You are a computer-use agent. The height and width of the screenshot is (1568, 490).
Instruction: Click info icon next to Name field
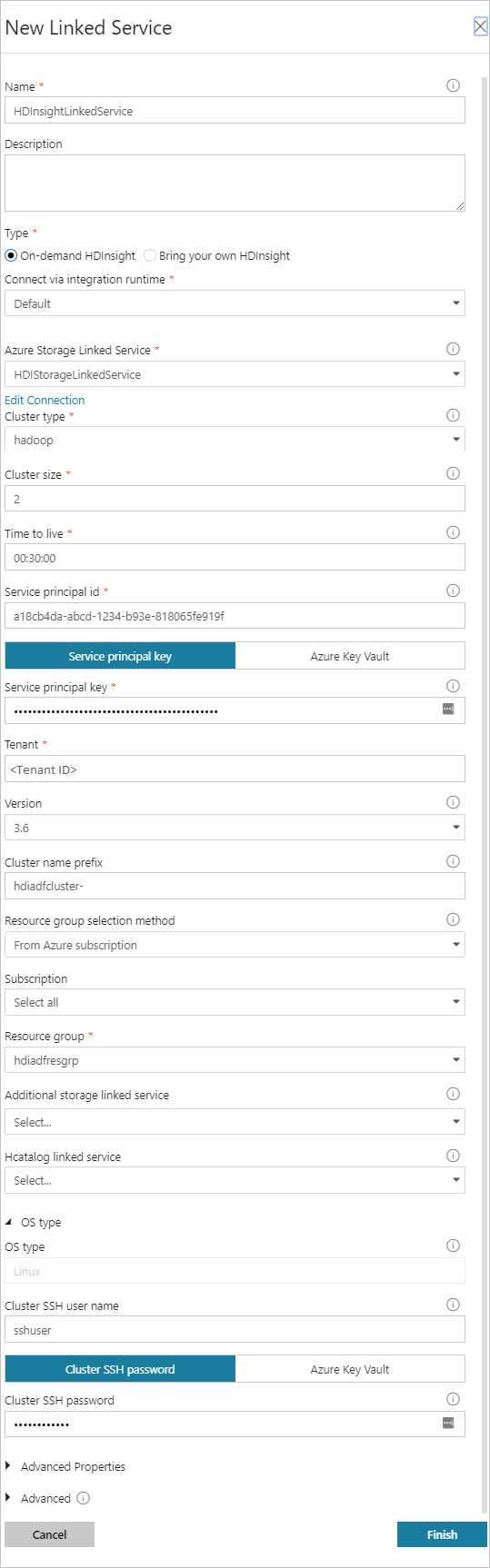coord(453,85)
